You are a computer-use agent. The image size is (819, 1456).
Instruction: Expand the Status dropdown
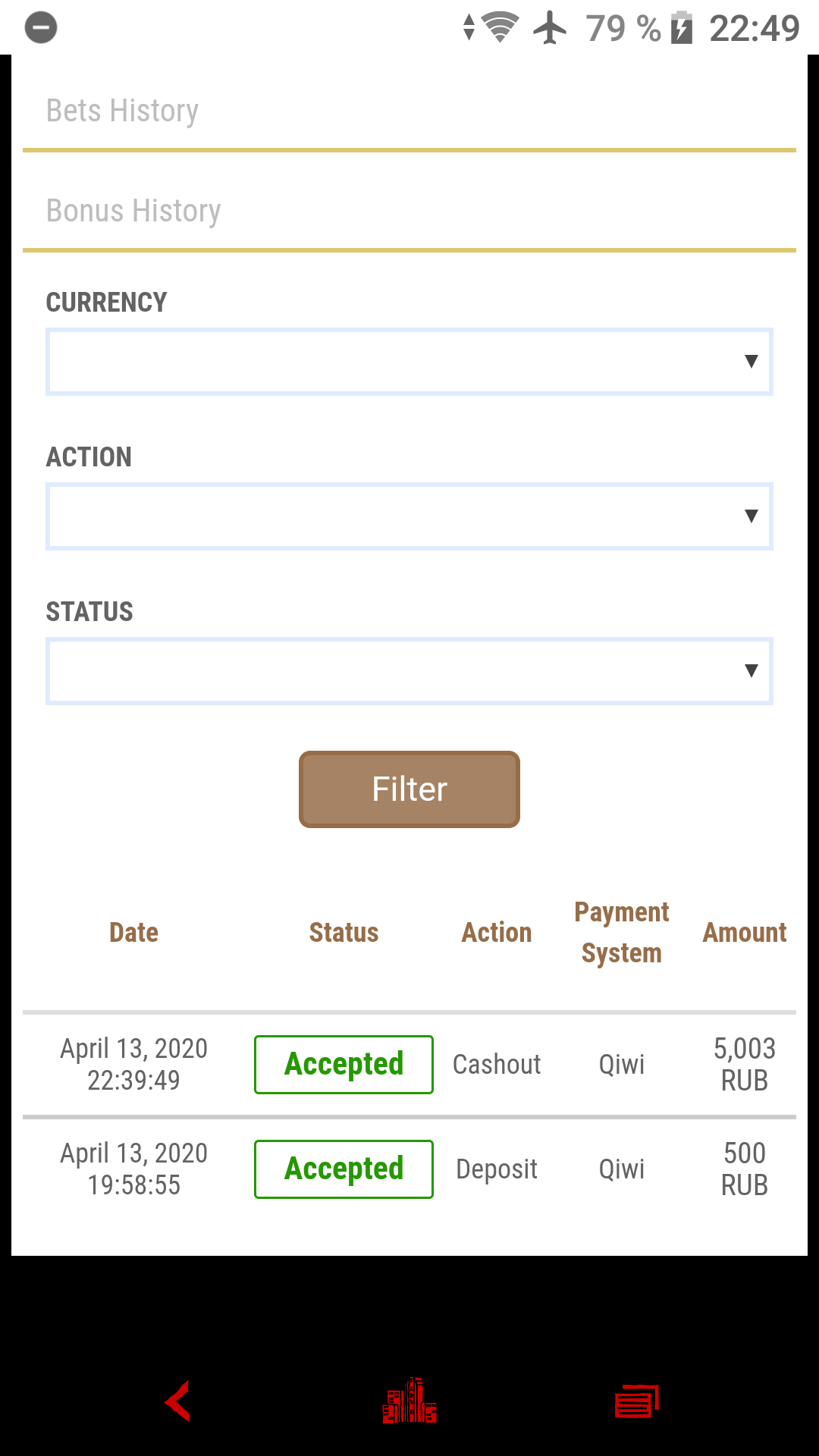409,671
